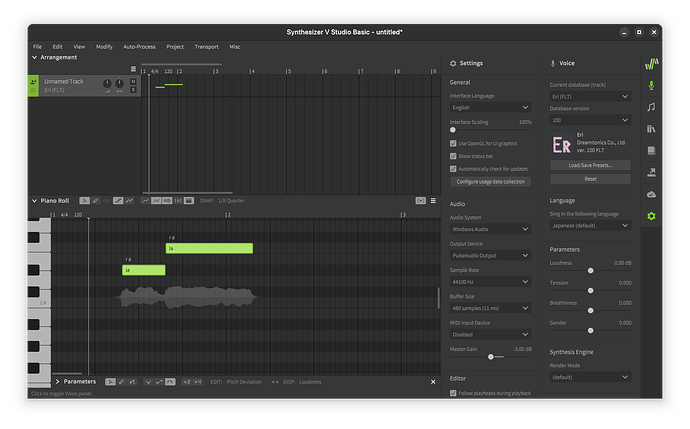The image size is (690, 429).
Task: Open the Edit menu
Action: tap(58, 47)
